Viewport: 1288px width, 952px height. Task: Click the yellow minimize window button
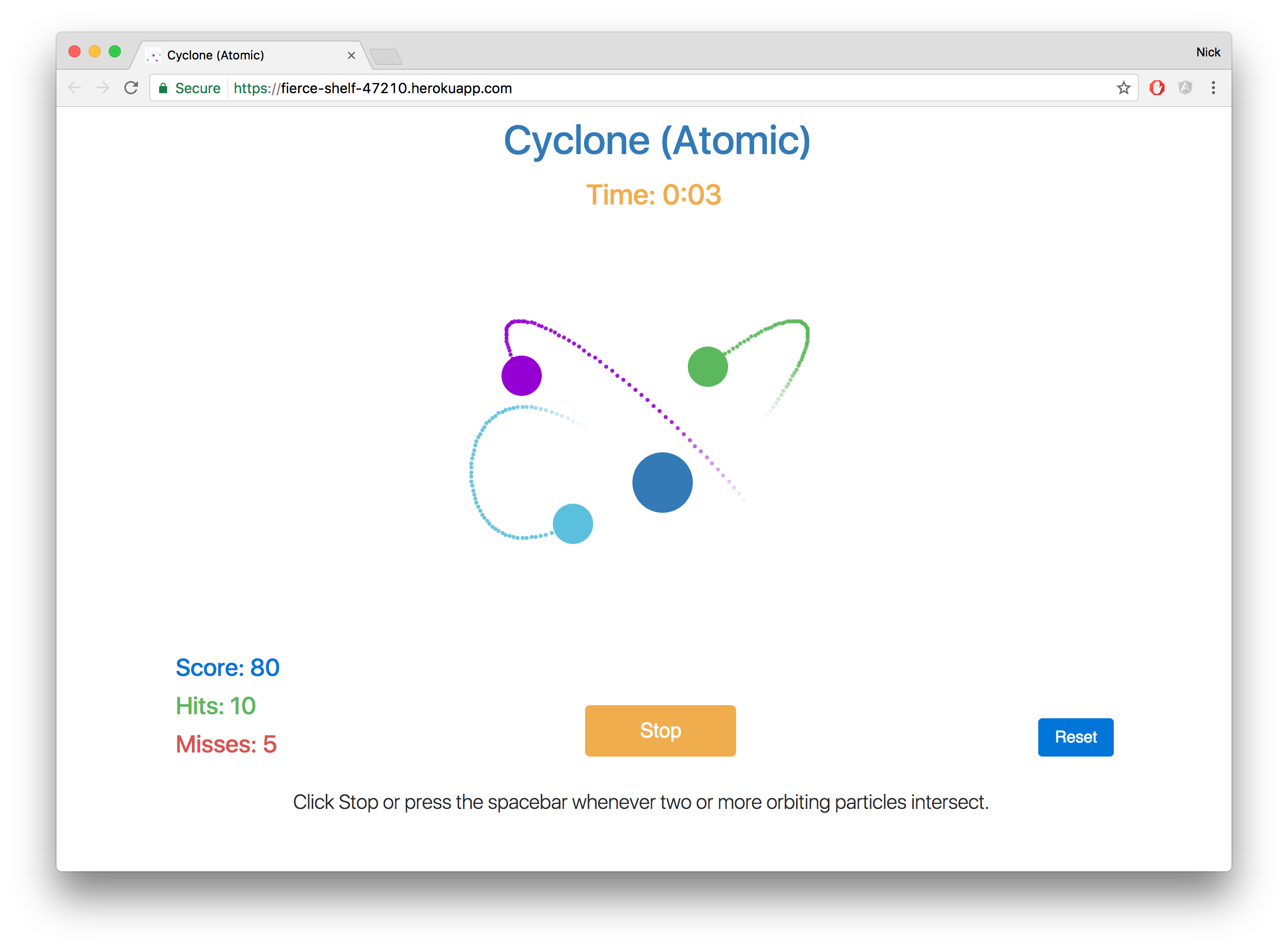click(95, 52)
